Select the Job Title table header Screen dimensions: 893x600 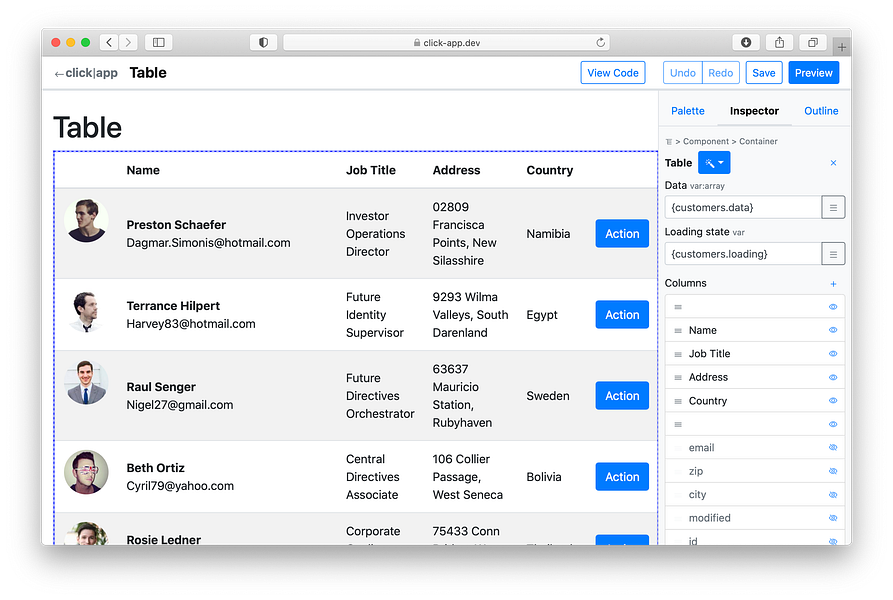pyautogui.click(x=371, y=170)
